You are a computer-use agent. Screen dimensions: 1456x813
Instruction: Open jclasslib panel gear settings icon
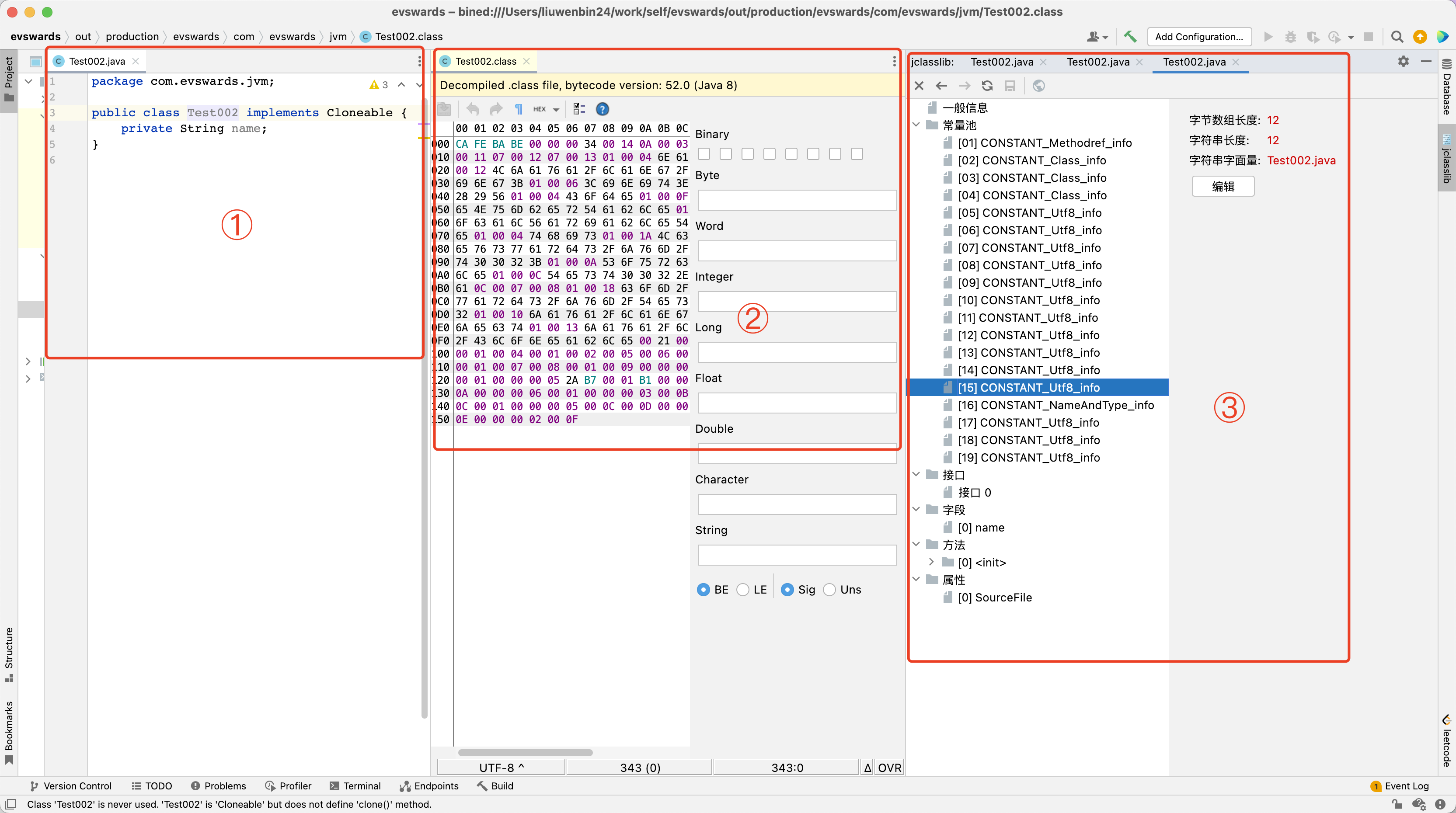tap(1404, 61)
